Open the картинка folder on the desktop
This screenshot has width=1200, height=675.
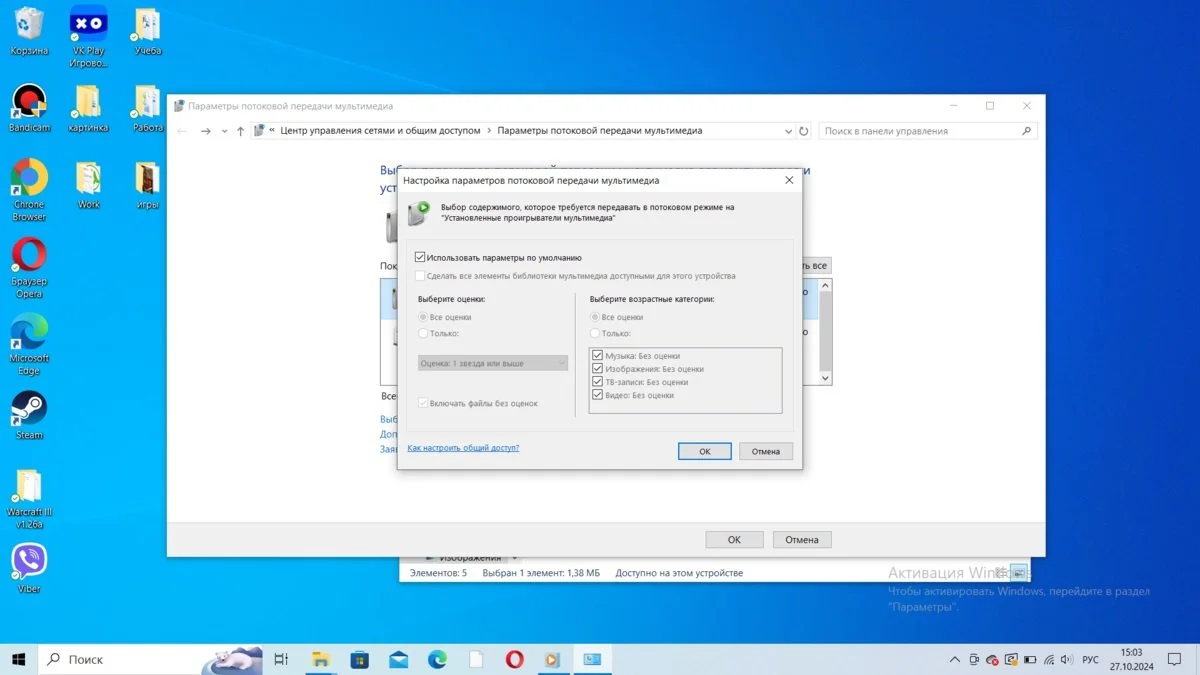[88, 108]
